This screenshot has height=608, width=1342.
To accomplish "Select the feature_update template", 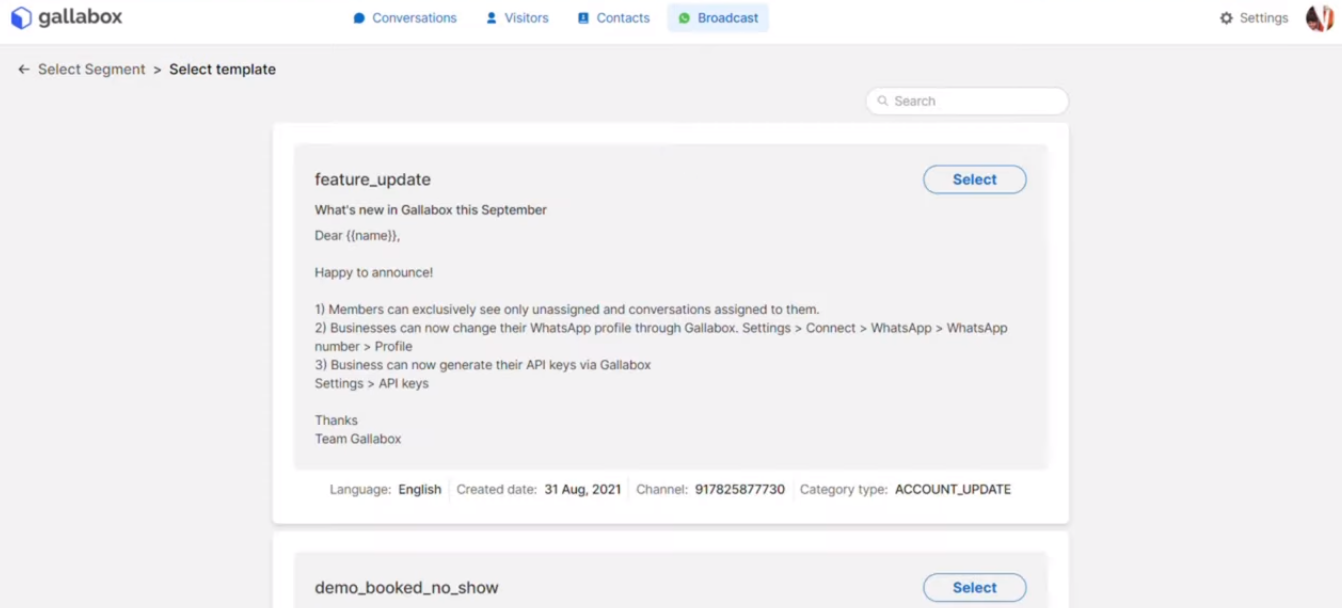I will (x=974, y=180).
